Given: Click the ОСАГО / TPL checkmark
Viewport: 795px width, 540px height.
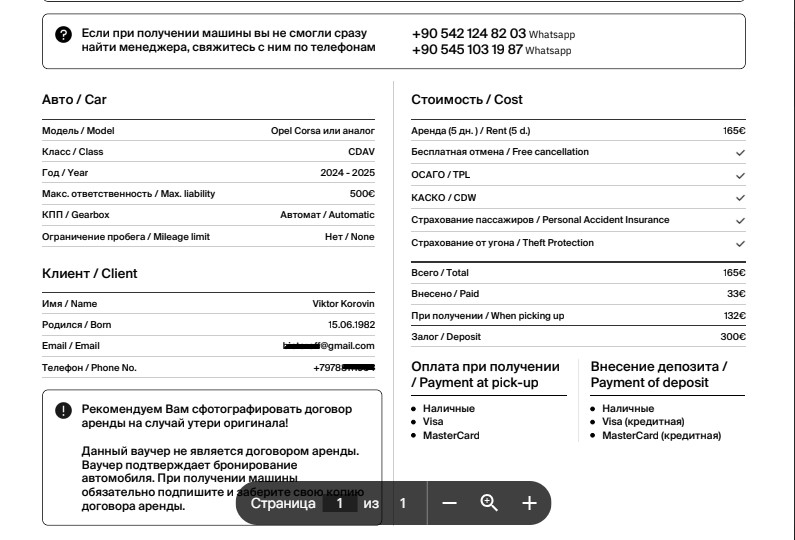Looking at the screenshot, I should coord(740,175).
